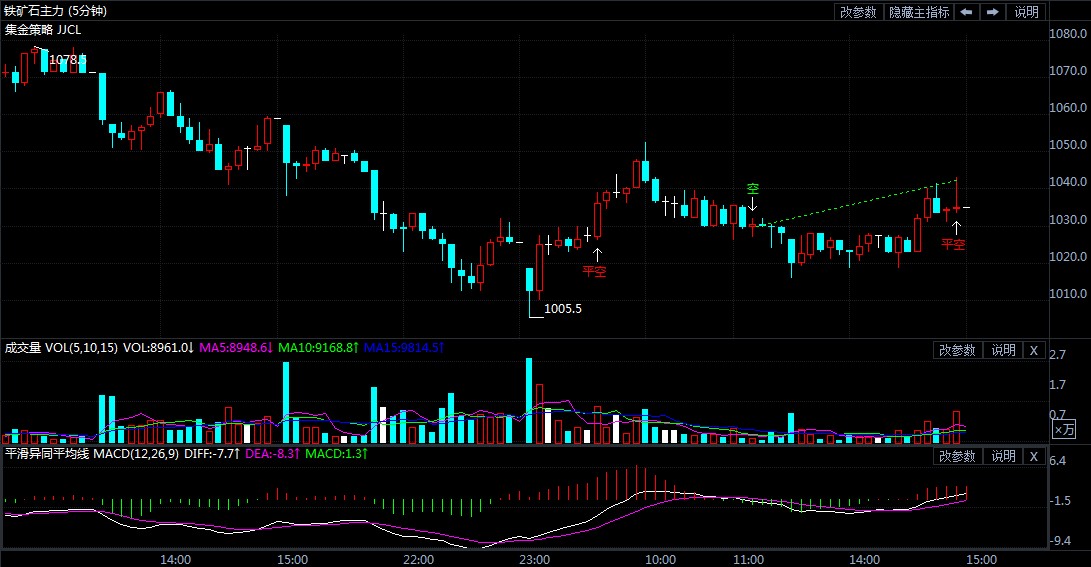Open 说明 in the MACD panel
The image size is (1091, 567).
pos(1003,456)
